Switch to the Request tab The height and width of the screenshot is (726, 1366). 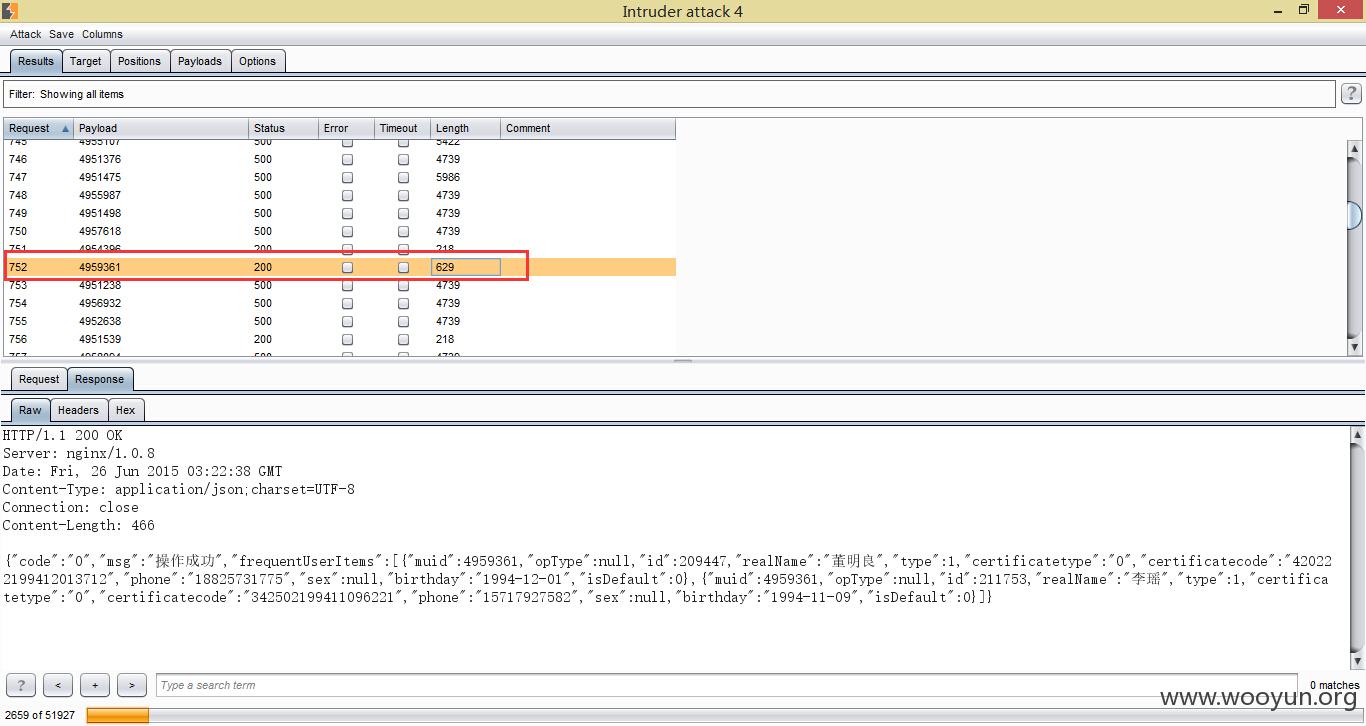pyautogui.click(x=39, y=379)
